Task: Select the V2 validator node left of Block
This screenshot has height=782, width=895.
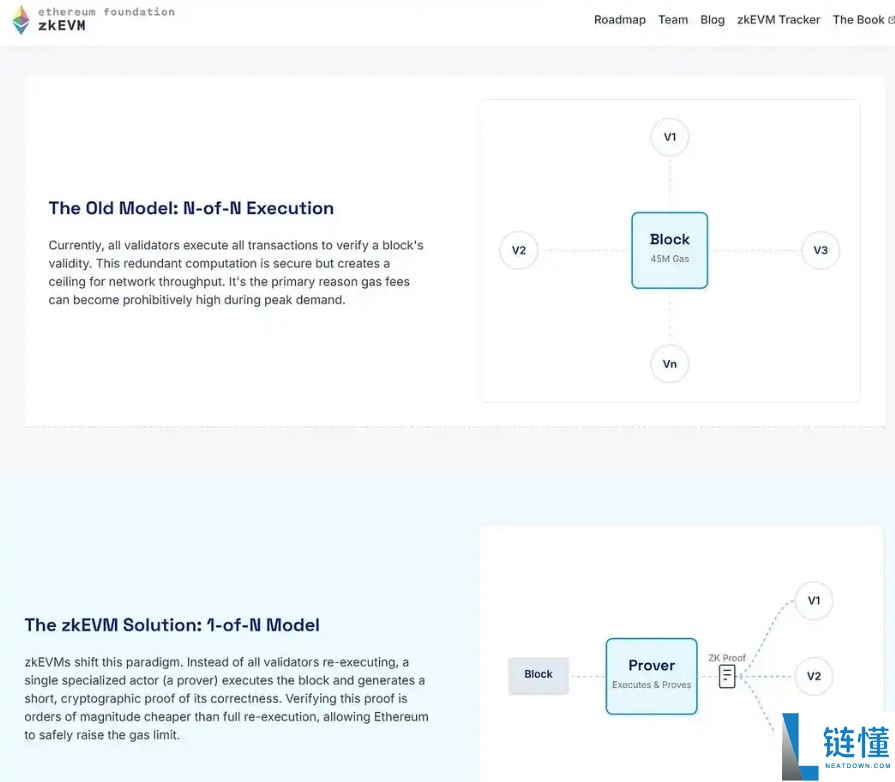Action: 518,250
